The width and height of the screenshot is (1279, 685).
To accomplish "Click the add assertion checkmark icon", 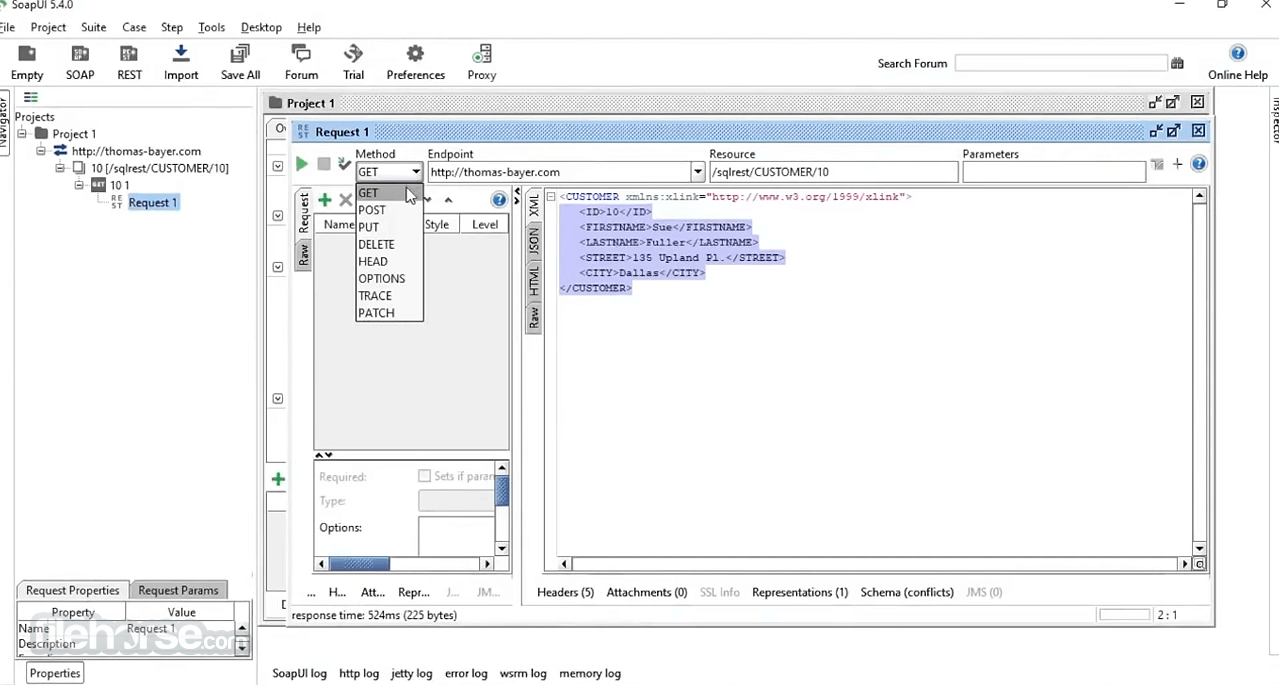I will click(x=344, y=164).
